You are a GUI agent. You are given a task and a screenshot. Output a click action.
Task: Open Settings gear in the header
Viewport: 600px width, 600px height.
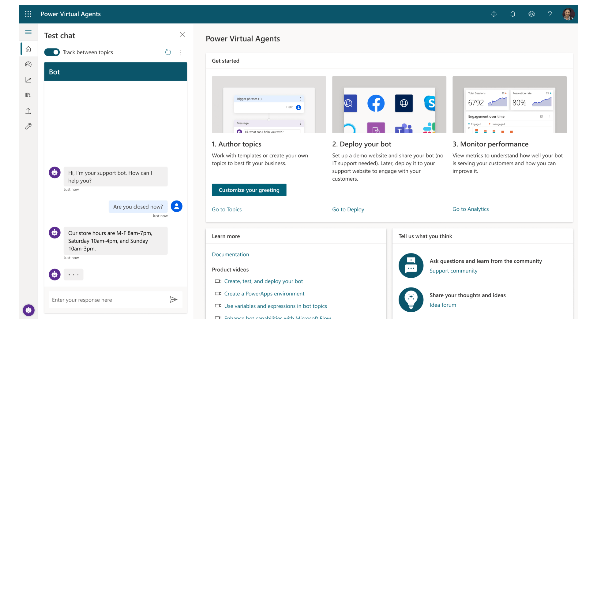coord(532,14)
